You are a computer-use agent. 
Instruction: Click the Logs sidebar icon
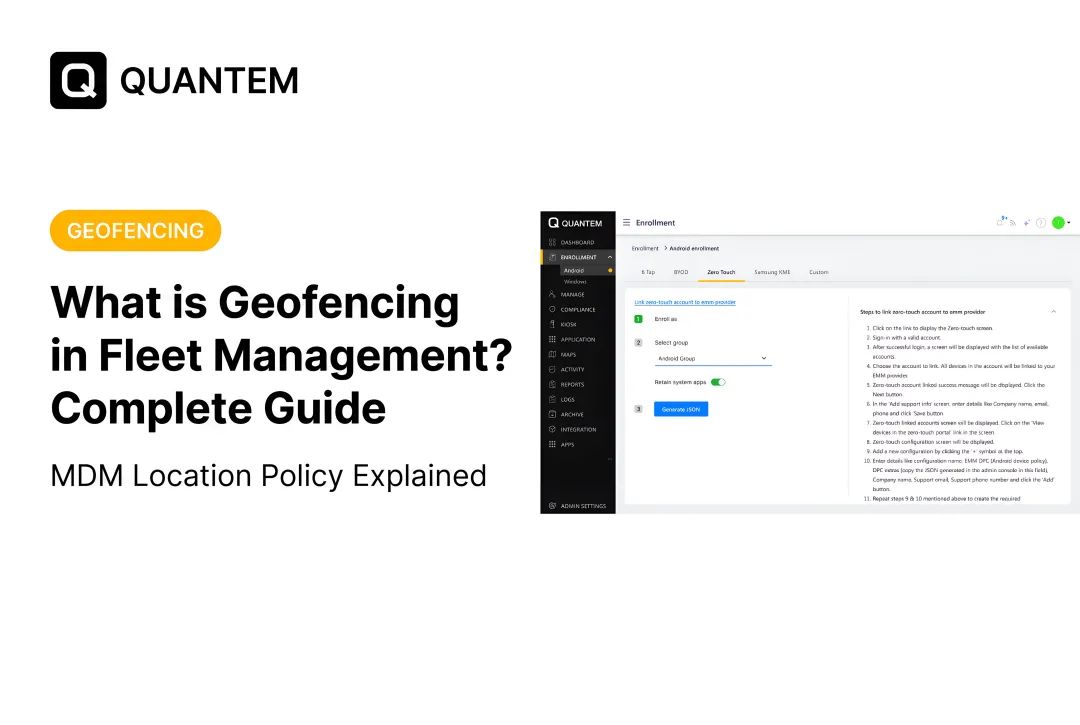coord(552,399)
